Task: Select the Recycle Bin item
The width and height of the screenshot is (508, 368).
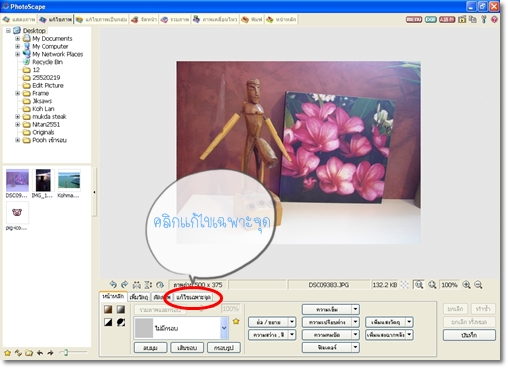Action: (x=47, y=62)
